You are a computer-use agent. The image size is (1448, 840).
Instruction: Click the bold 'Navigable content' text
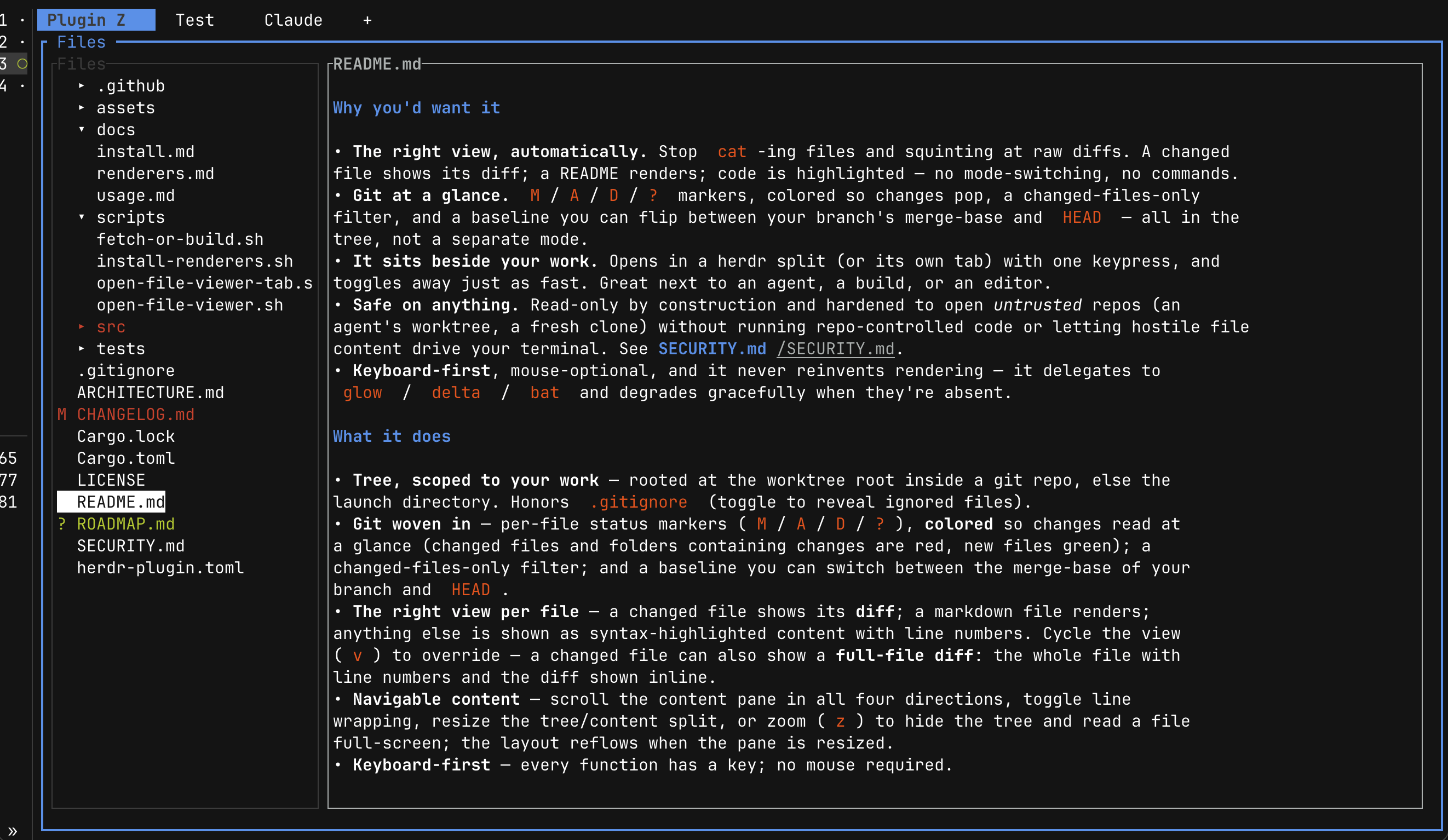tap(436, 699)
